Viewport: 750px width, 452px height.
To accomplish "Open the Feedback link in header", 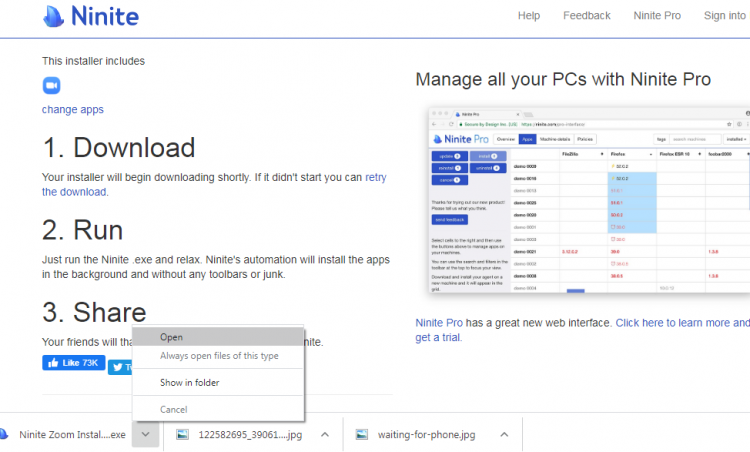I will 586,16.
